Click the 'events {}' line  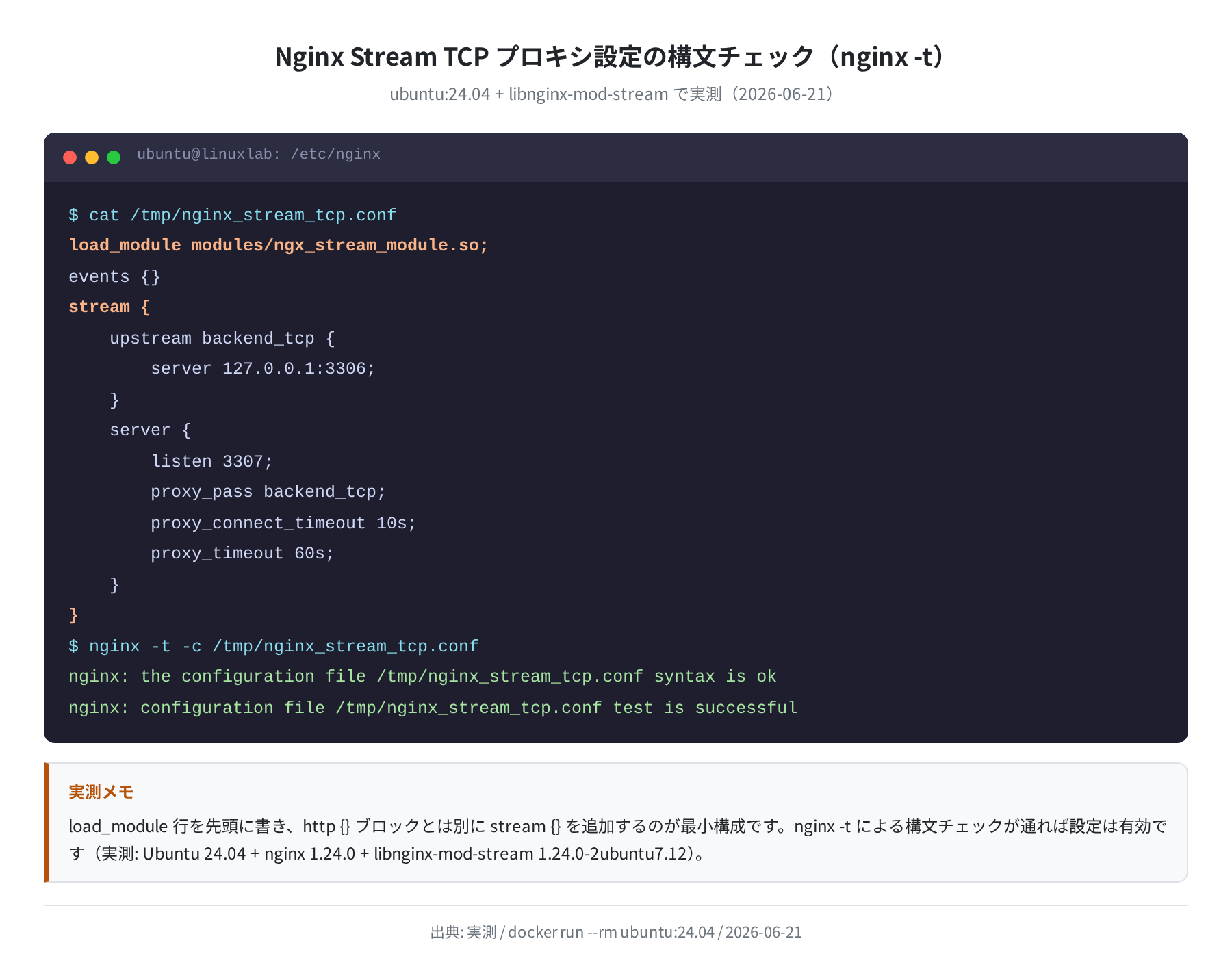pyautogui.click(x=114, y=276)
